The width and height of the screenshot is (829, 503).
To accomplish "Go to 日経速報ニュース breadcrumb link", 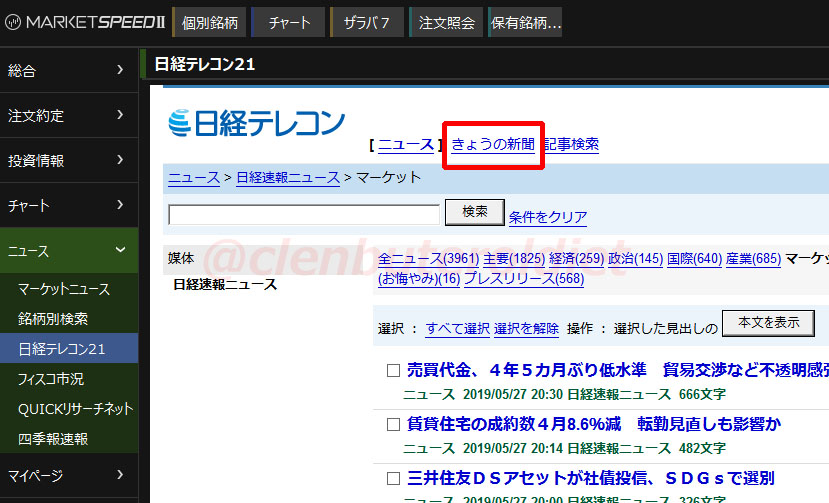I will (288, 177).
